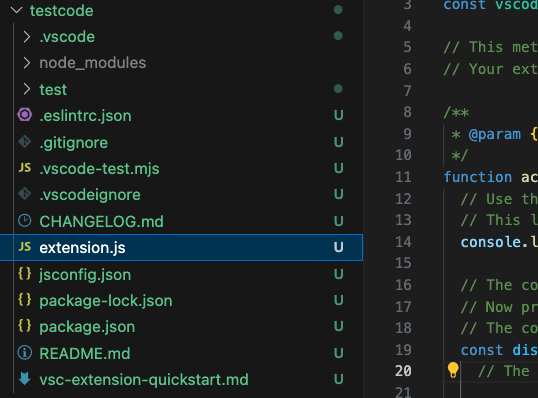The width and height of the screenshot is (538, 398).
Task: Click the untracked U badge for README.md
Action: click(x=339, y=353)
